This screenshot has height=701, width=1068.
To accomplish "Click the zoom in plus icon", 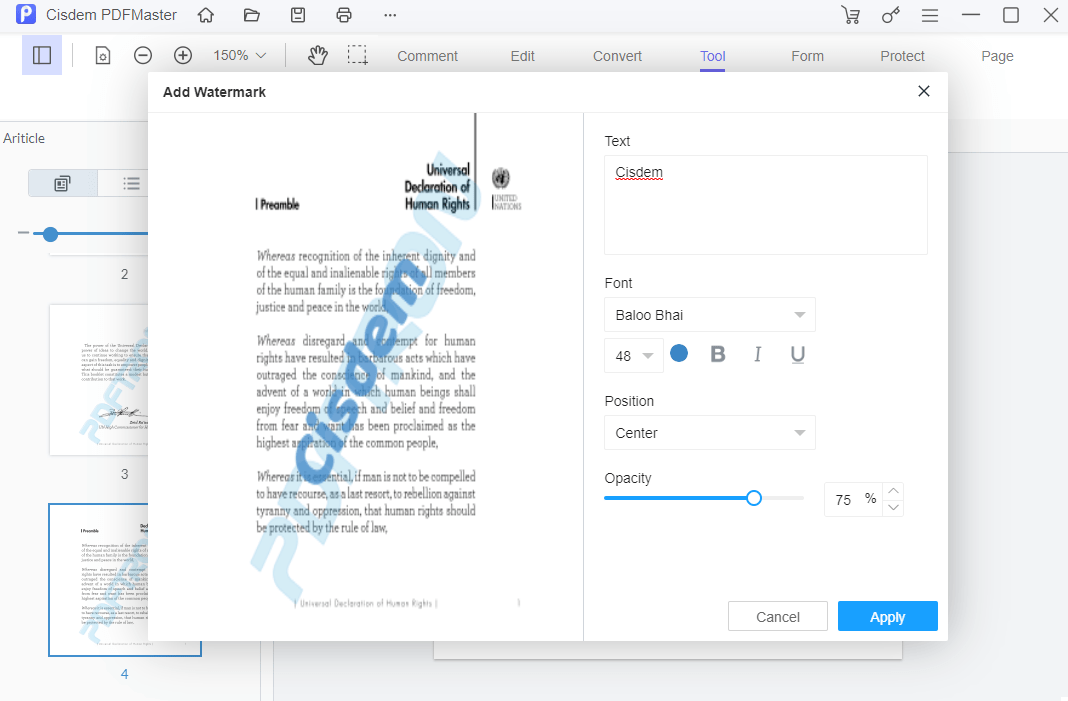I will point(183,55).
